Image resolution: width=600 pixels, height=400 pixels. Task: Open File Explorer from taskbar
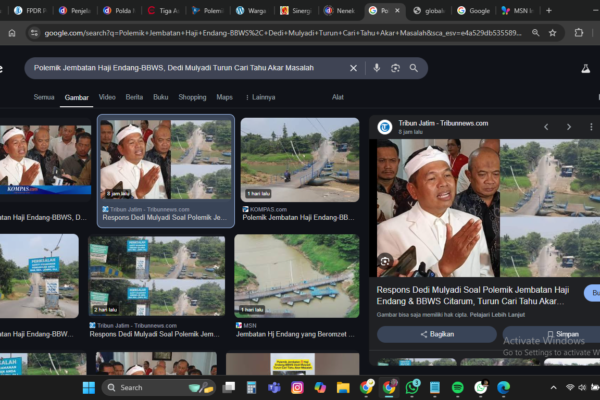click(343, 388)
